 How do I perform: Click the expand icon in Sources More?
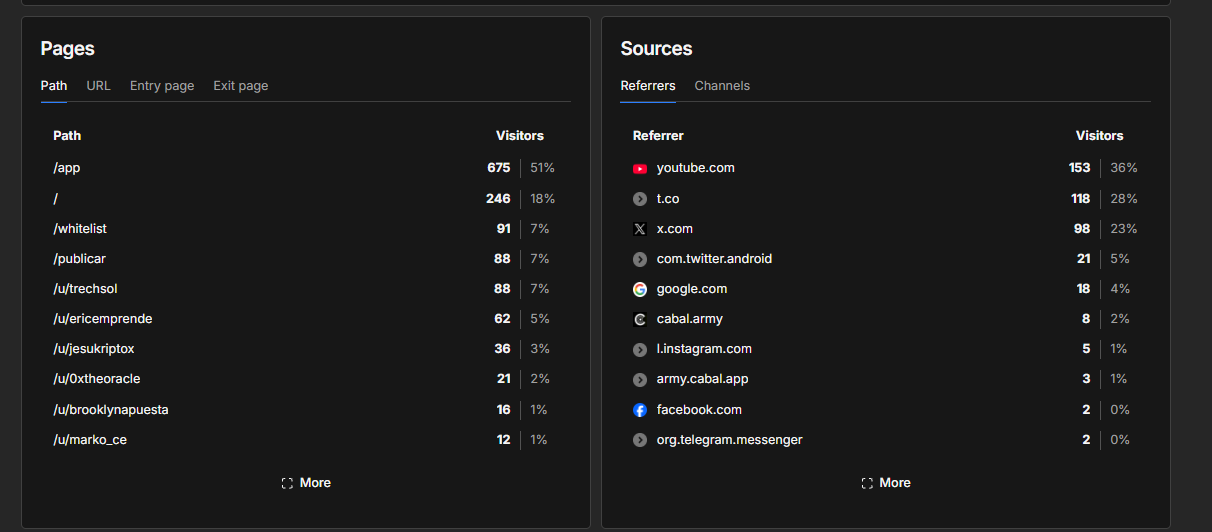click(x=867, y=483)
